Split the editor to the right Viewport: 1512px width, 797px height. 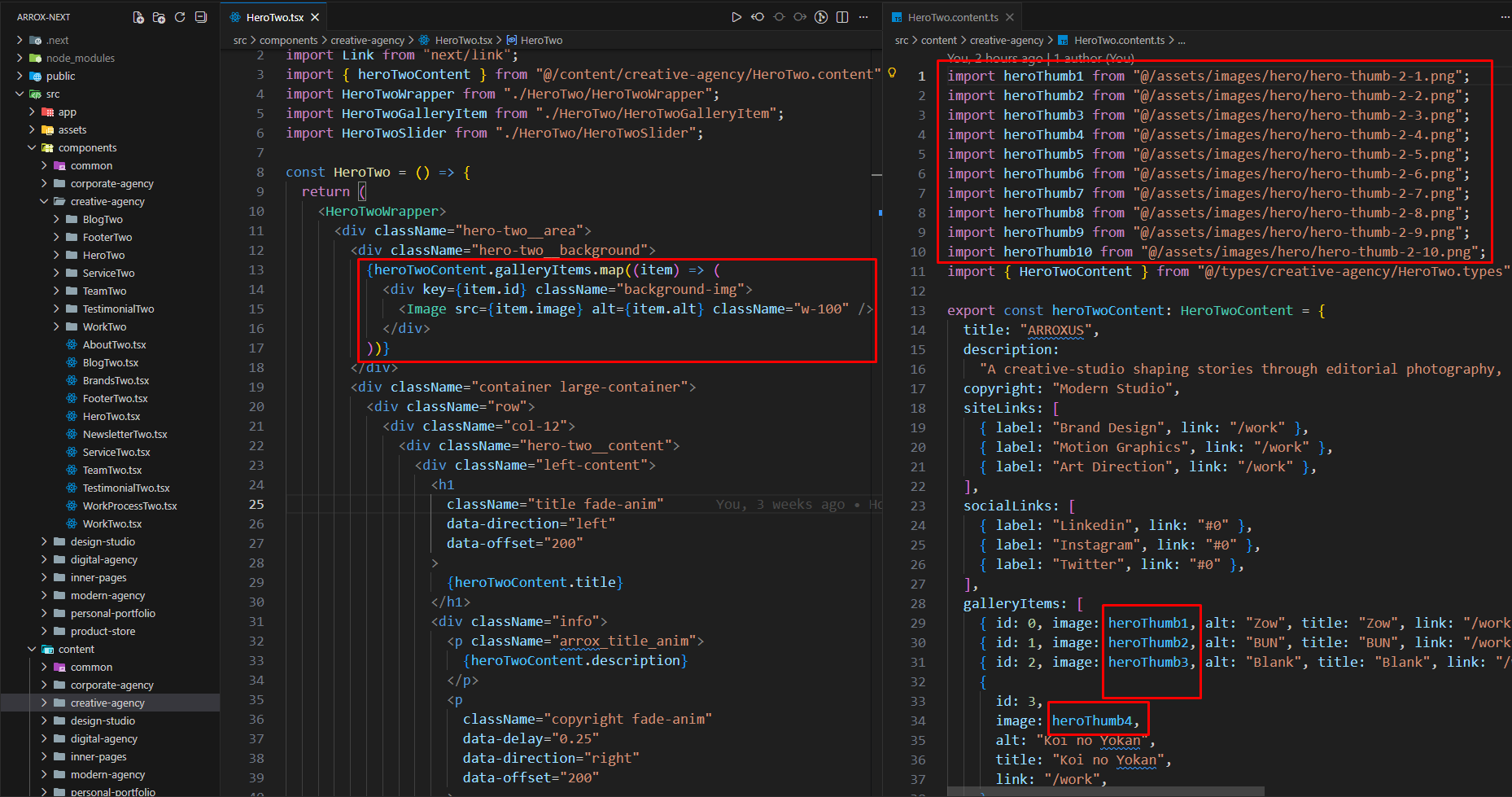point(842,17)
